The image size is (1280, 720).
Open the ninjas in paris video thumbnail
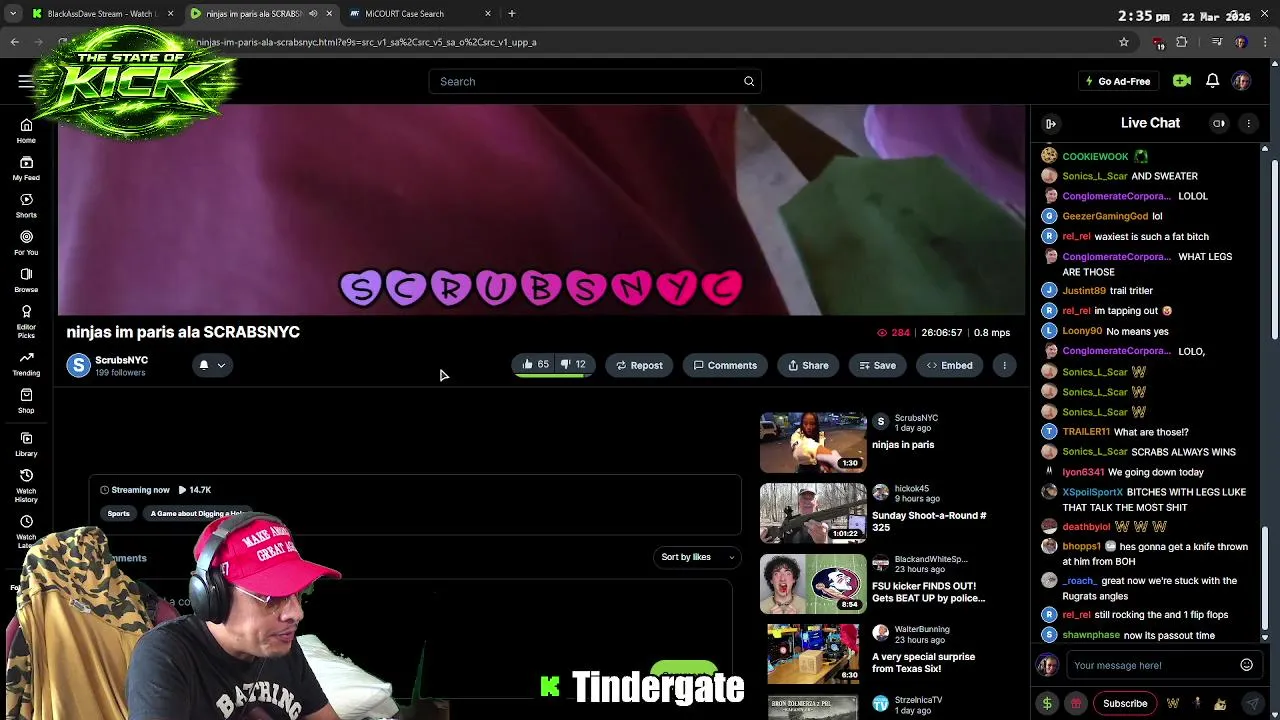tap(813, 442)
